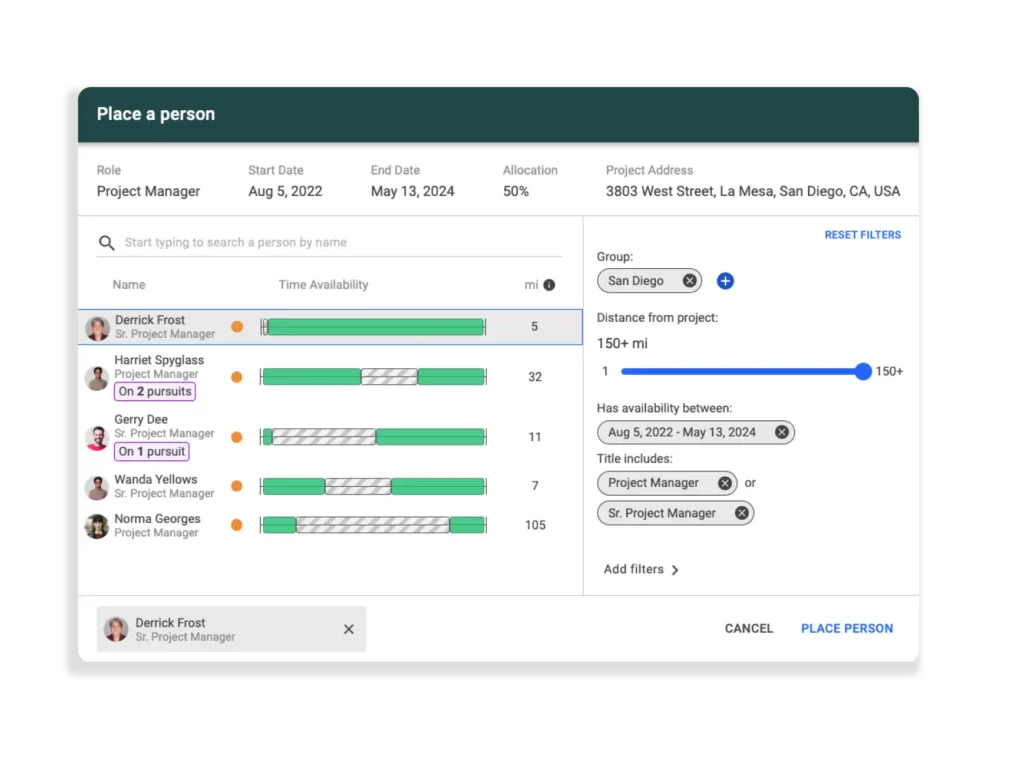Click the Aug 5, 2022 start date value
The image size is (1024, 766).
click(285, 191)
